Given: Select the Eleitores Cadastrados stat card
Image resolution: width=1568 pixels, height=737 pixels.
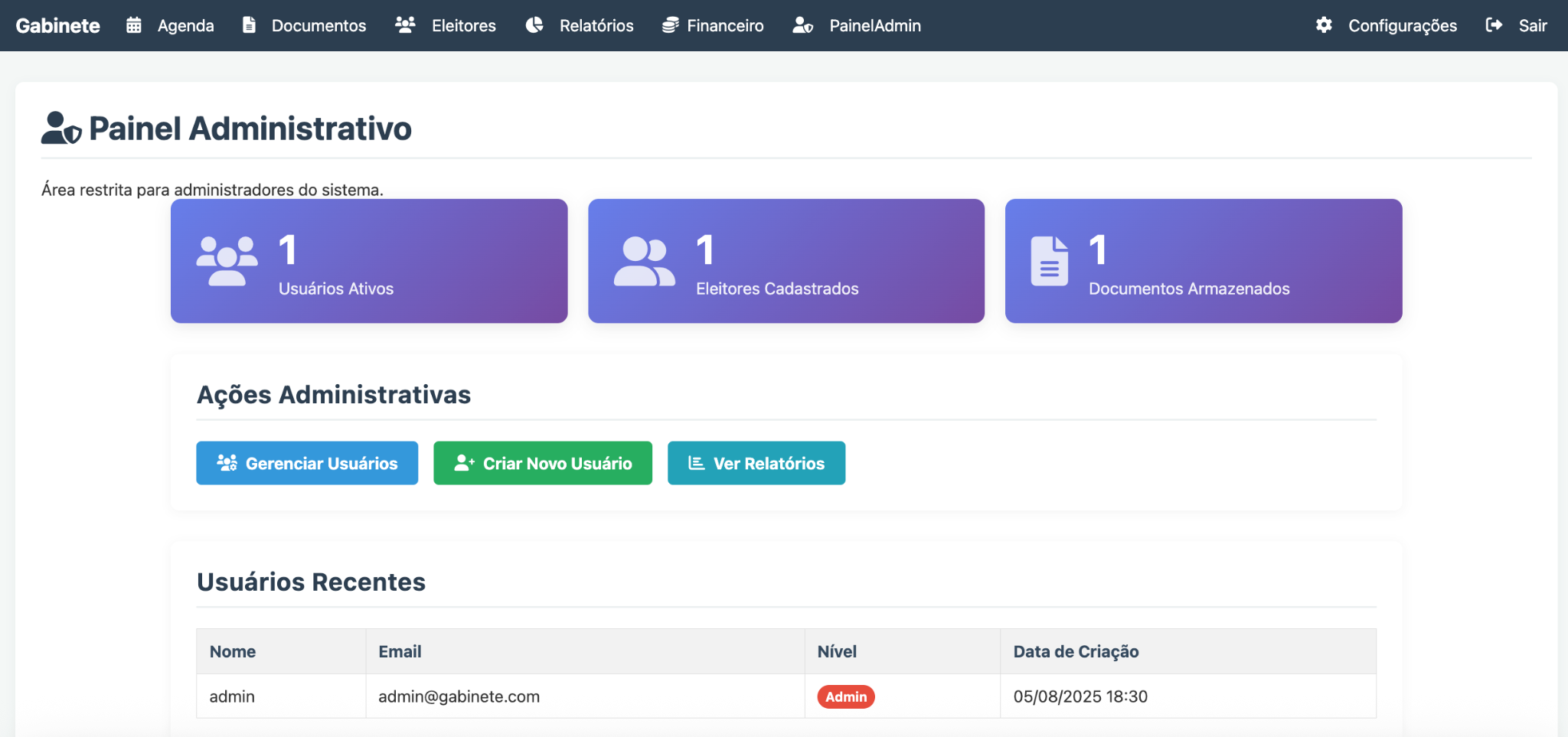Looking at the screenshot, I should pos(786,261).
